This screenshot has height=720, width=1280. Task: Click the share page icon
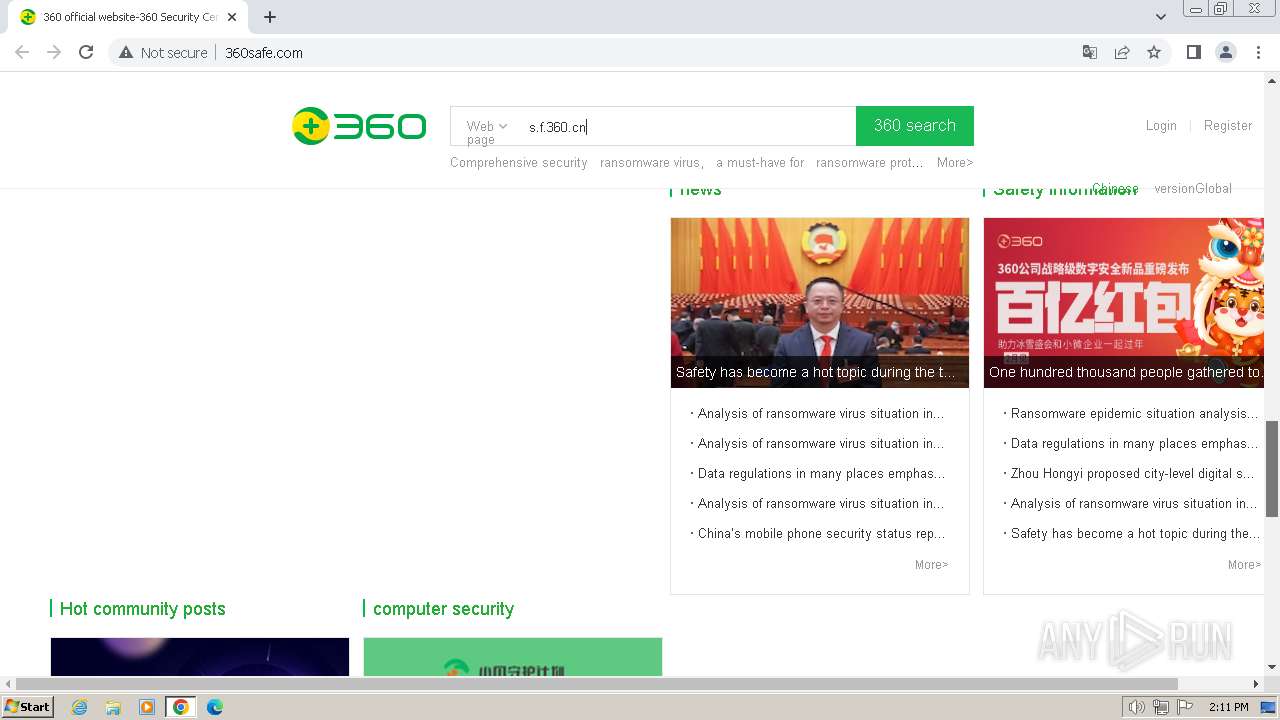[1122, 52]
